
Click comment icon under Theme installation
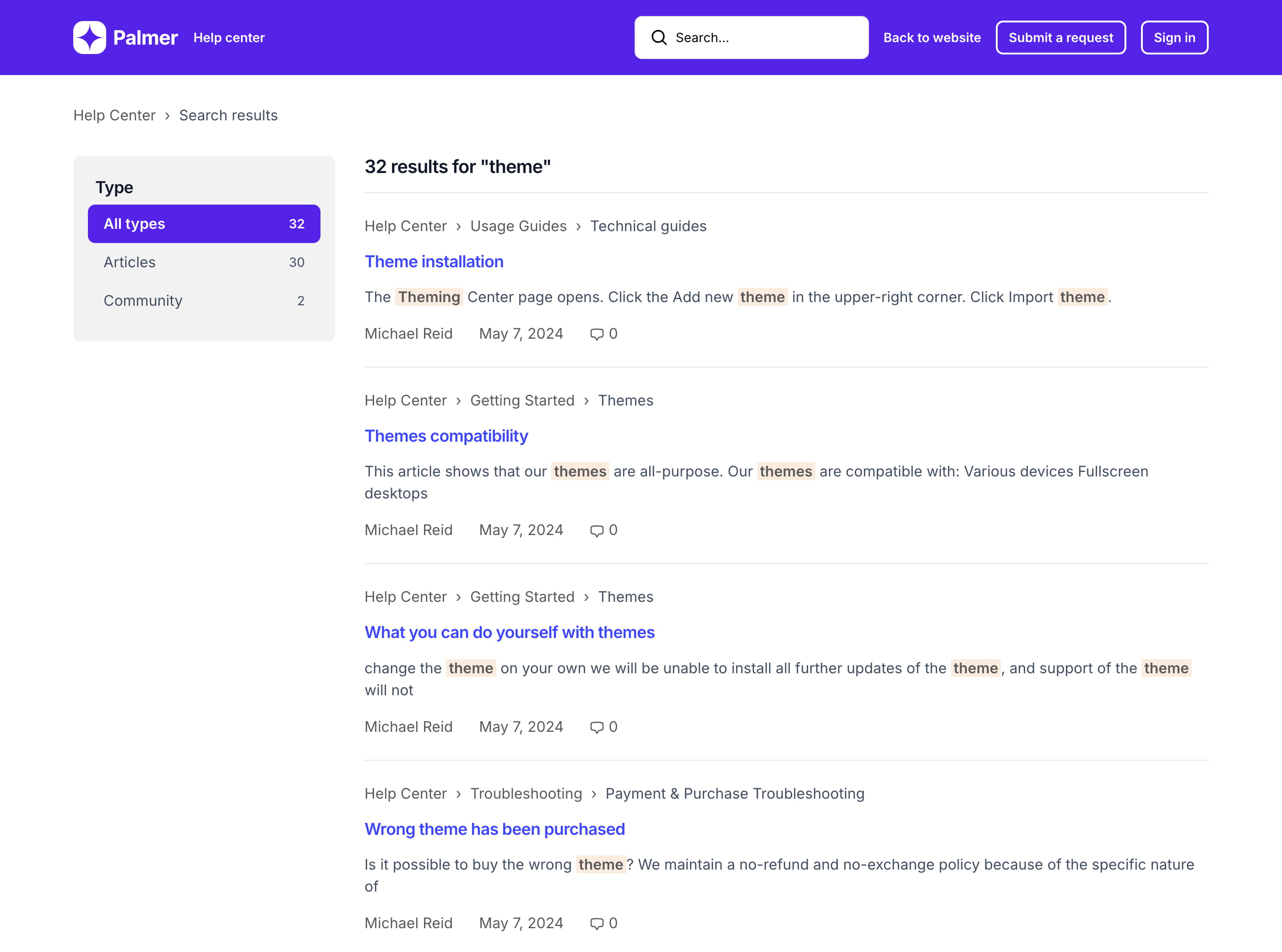pos(597,334)
